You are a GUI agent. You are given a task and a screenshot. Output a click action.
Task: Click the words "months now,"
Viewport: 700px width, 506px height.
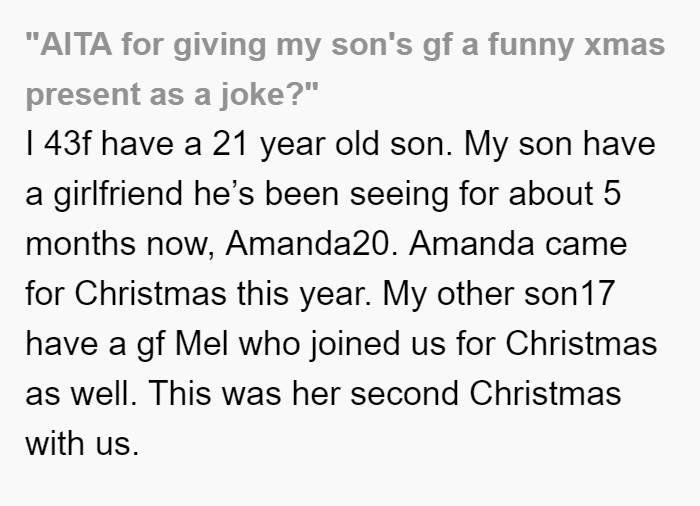120,244
